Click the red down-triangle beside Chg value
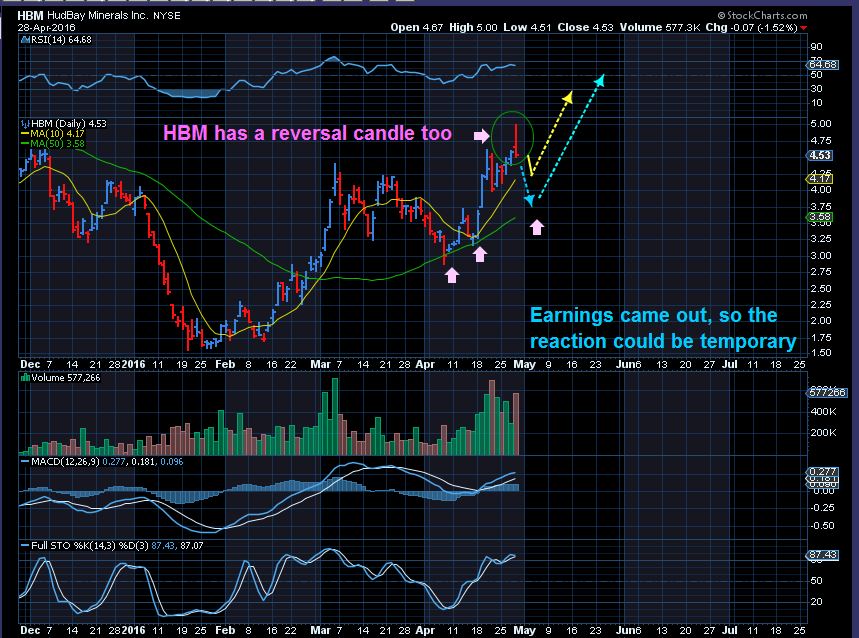859x638 pixels. click(x=803, y=27)
